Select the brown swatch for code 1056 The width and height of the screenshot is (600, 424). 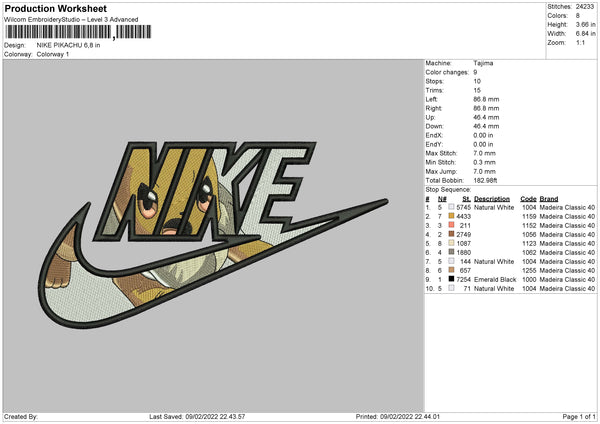(x=452, y=234)
